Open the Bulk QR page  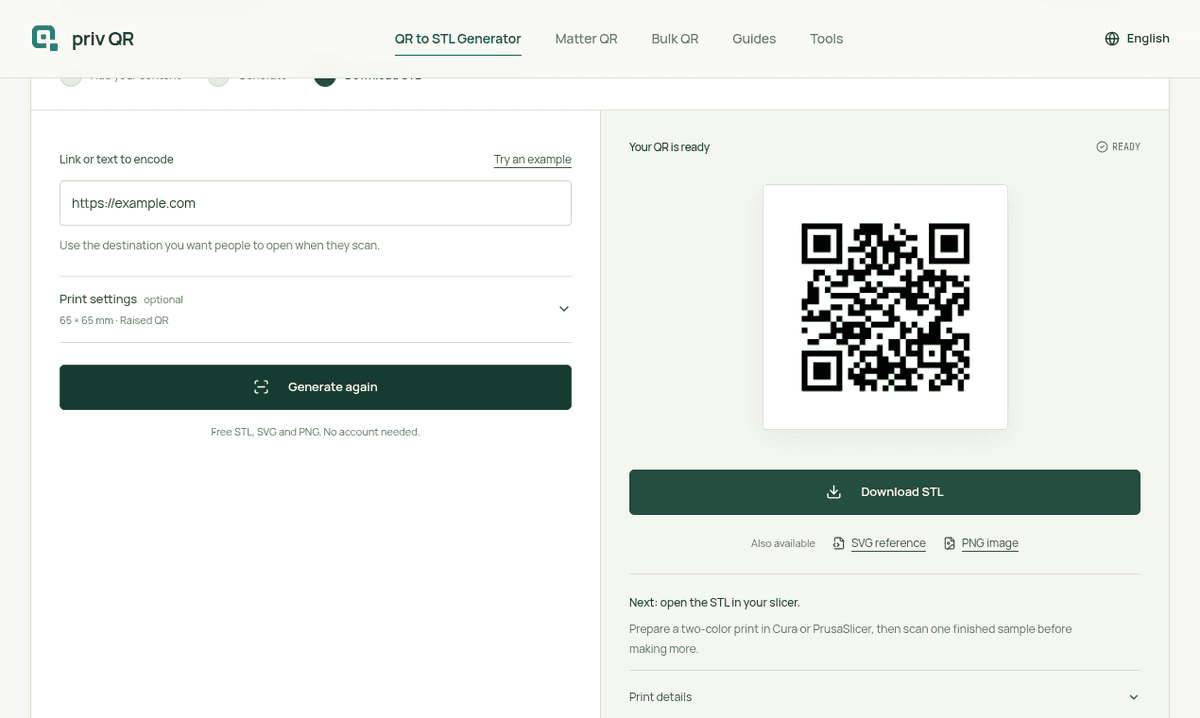pyautogui.click(x=675, y=39)
